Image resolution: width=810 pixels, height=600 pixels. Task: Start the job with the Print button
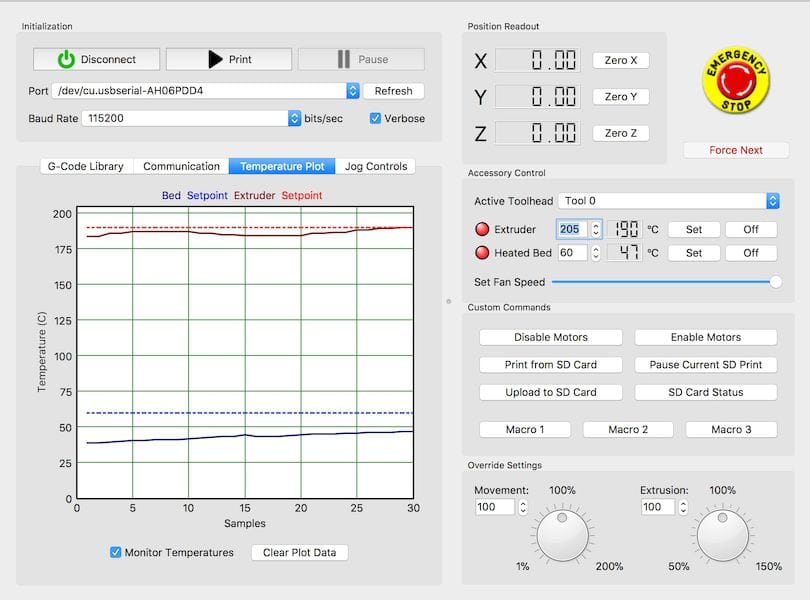(228, 59)
